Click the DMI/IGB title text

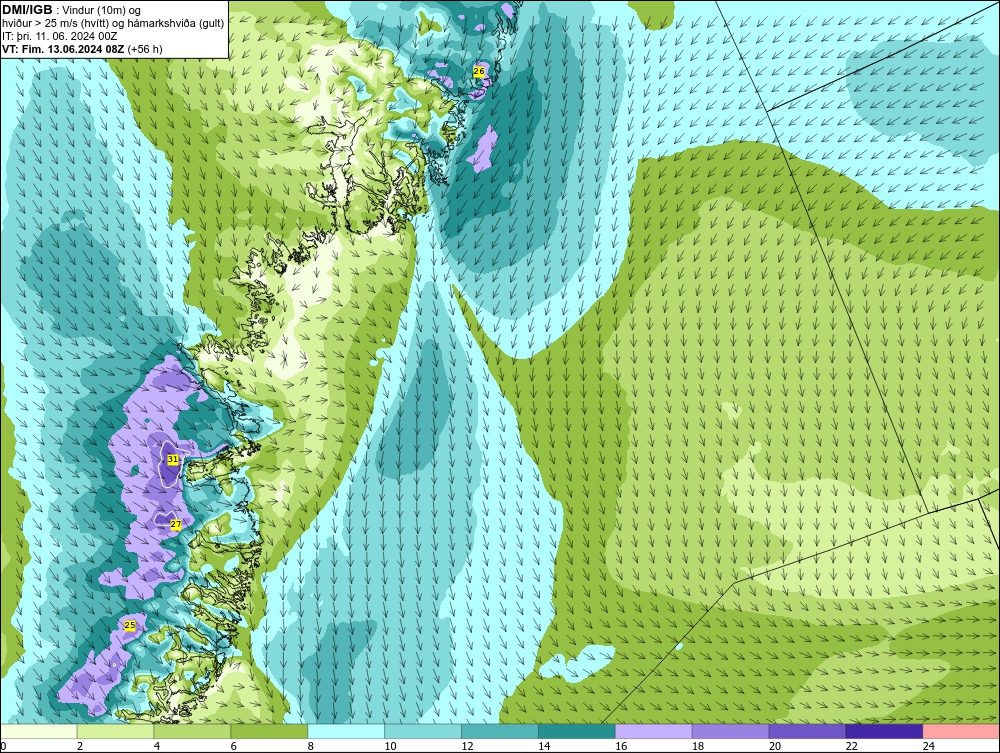click(x=27, y=10)
